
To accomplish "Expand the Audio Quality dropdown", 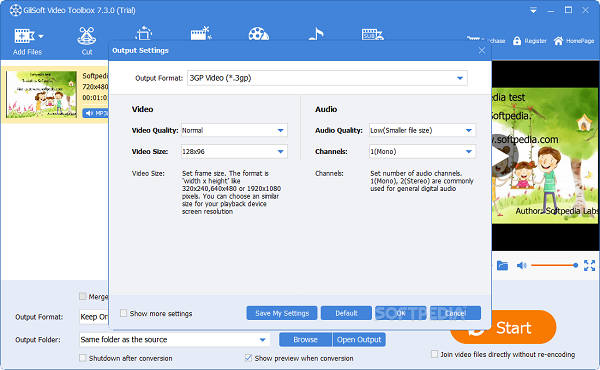I will click(469, 130).
